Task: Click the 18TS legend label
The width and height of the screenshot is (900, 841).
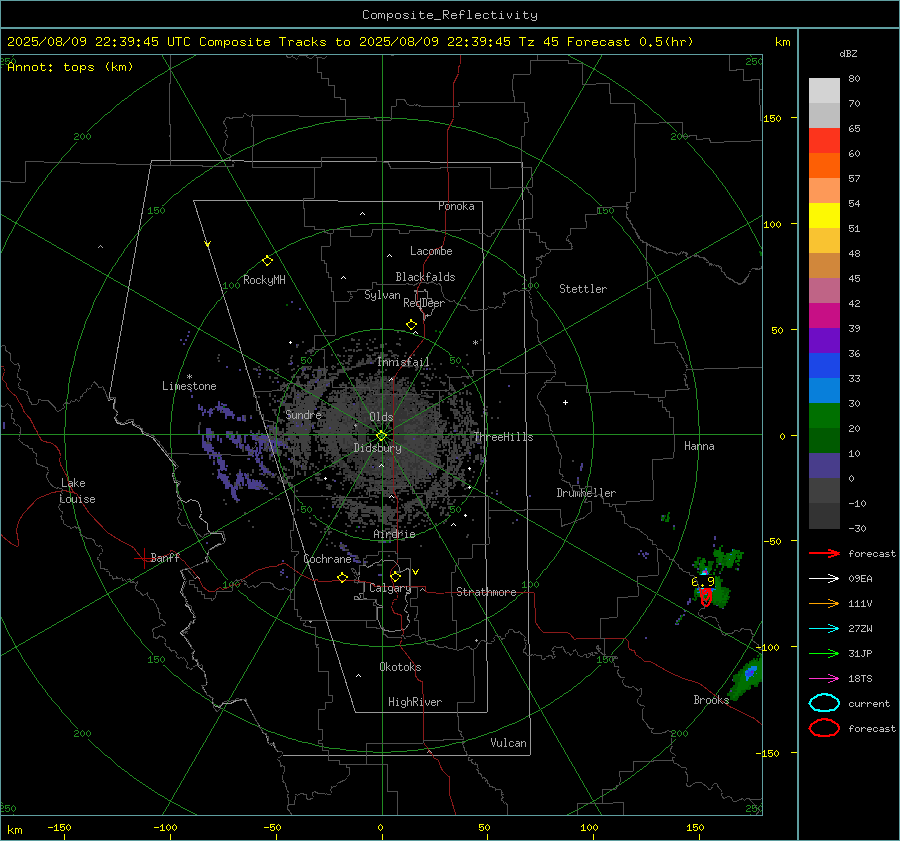Action: pyautogui.click(x=860, y=679)
